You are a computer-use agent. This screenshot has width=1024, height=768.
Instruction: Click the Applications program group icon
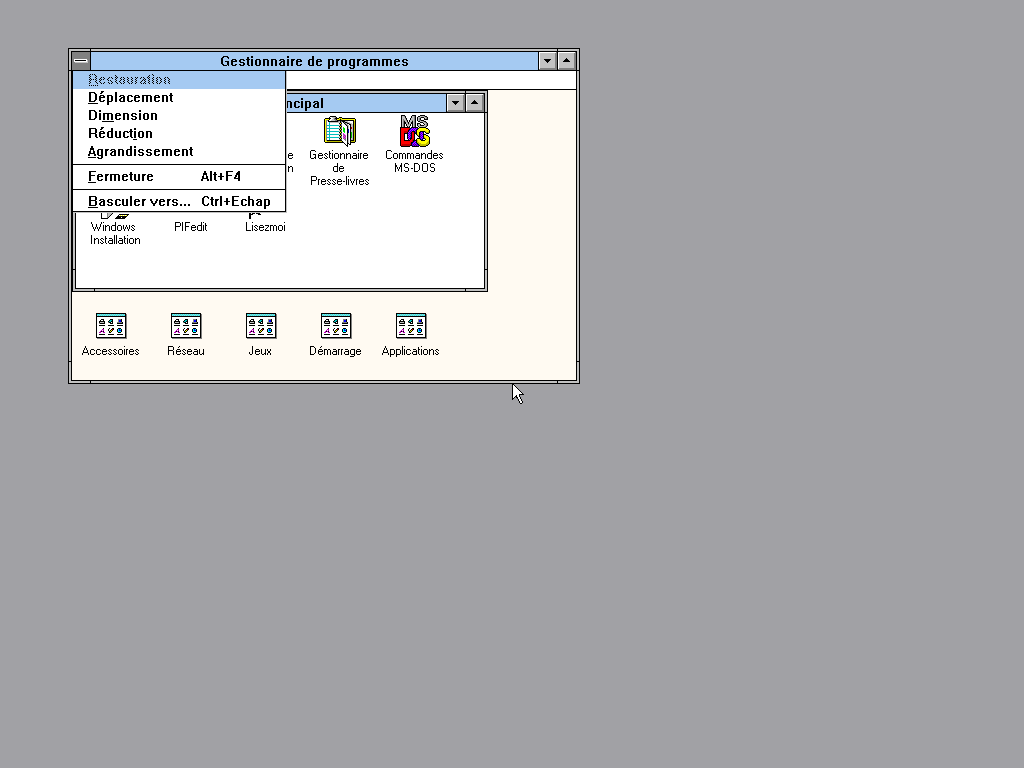click(x=411, y=326)
